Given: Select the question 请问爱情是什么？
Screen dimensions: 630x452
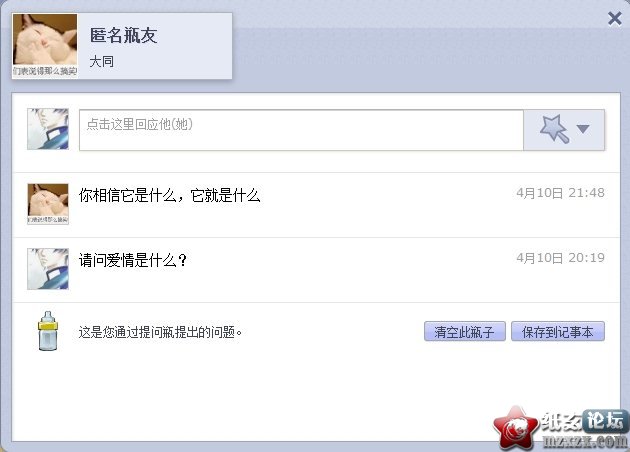Looking at the screenshot, I should coord(133,260).
